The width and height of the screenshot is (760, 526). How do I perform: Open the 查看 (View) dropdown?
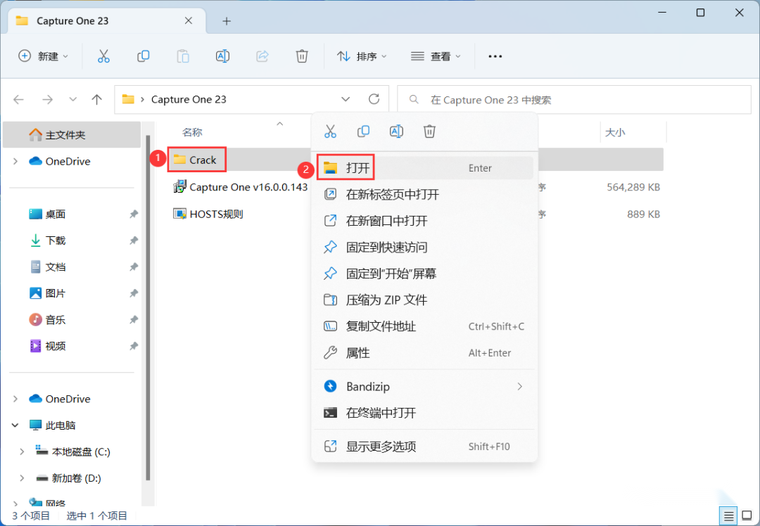[435, 56]
